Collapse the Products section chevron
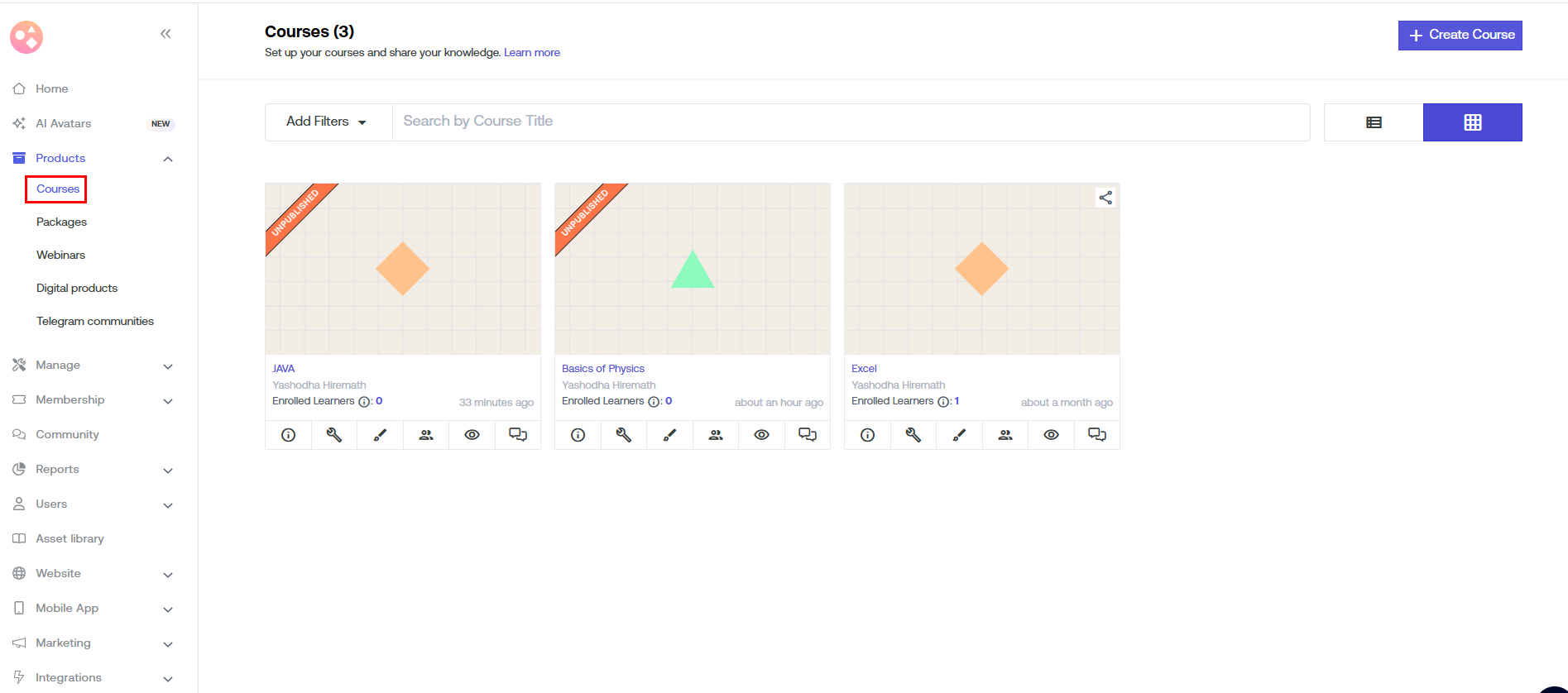This screenshot has height=693, width=1568. (168, 159)
